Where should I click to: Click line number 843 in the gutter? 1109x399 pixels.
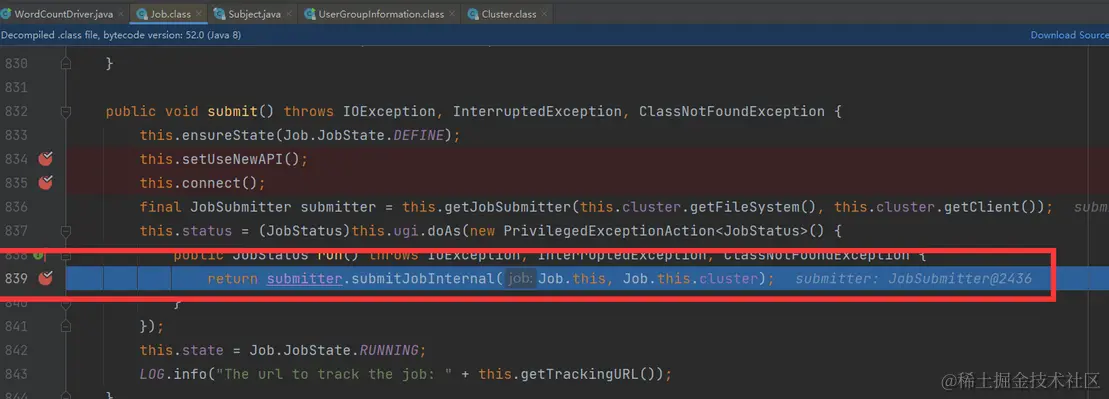pos(16,374)
